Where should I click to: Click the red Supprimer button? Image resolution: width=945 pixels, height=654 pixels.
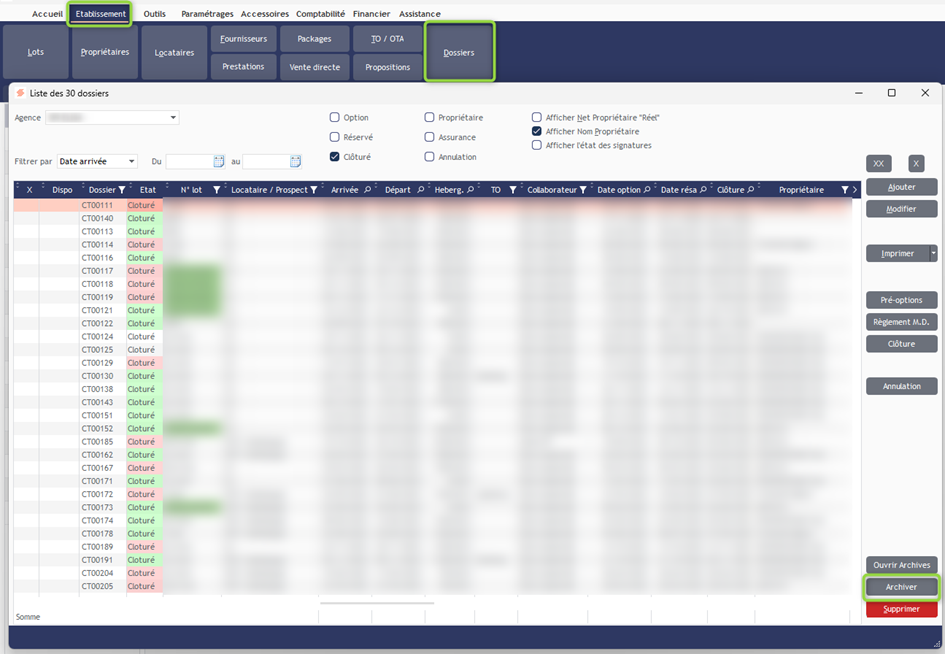click(x=901, y=609)
